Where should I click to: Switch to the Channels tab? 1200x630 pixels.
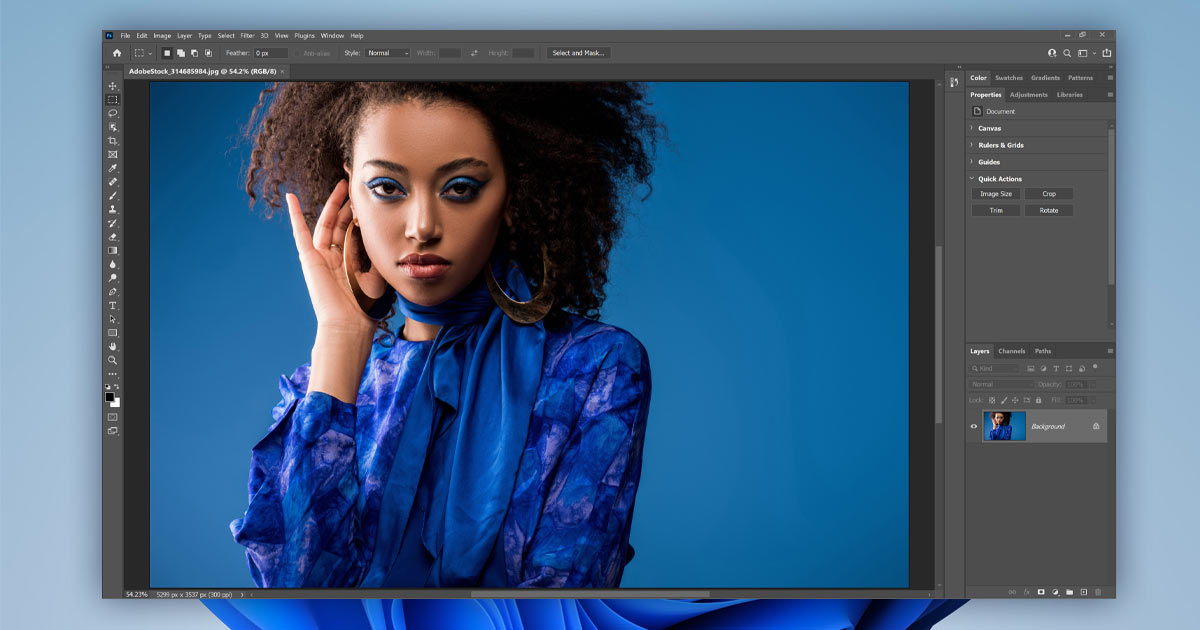pos(1011,351)
